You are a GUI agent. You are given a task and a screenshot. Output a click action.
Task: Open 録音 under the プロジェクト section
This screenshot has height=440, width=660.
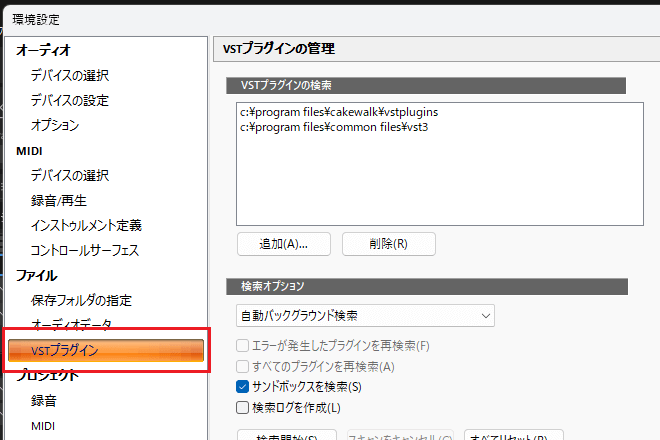(43, 401)
